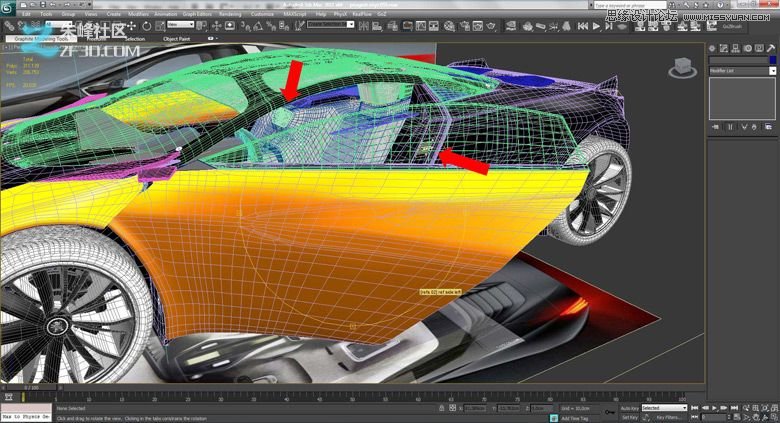The height and width of the screenshot is (423, 780).
Task: Open the MAXScript menu
Action: coord(295,14)
